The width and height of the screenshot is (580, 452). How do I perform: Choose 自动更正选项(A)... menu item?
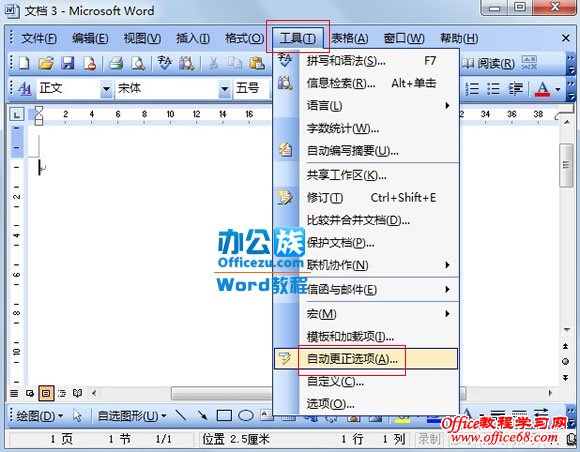pos(366,358)
